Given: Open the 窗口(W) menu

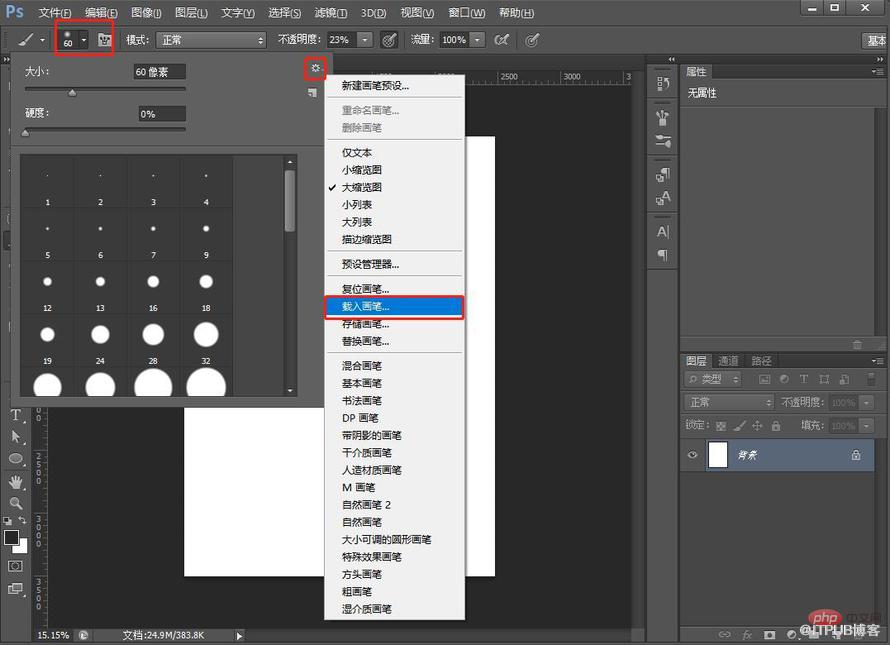Looking at the screenshot, I should [467, 12].
